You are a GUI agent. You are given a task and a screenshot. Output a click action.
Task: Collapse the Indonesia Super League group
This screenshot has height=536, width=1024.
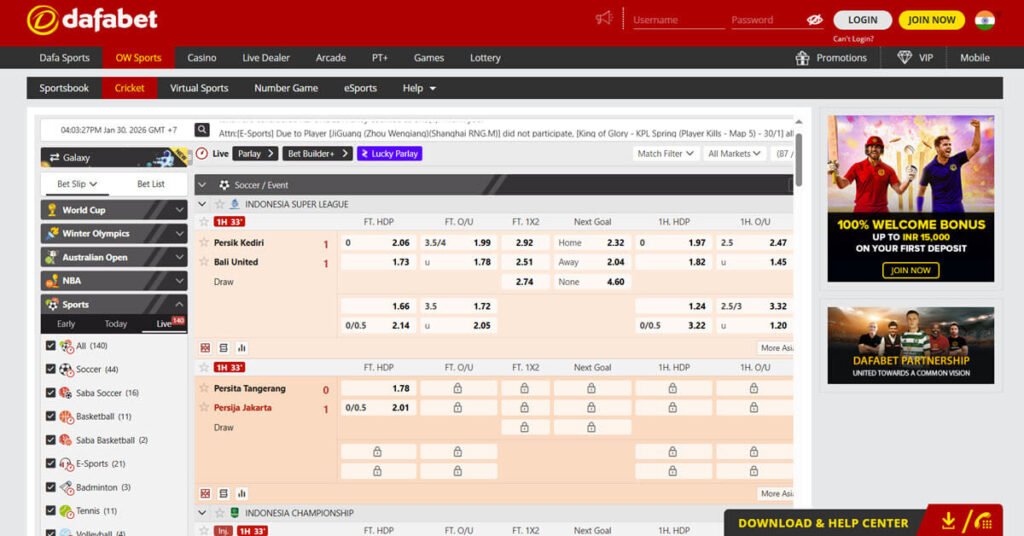pos(202,204)
